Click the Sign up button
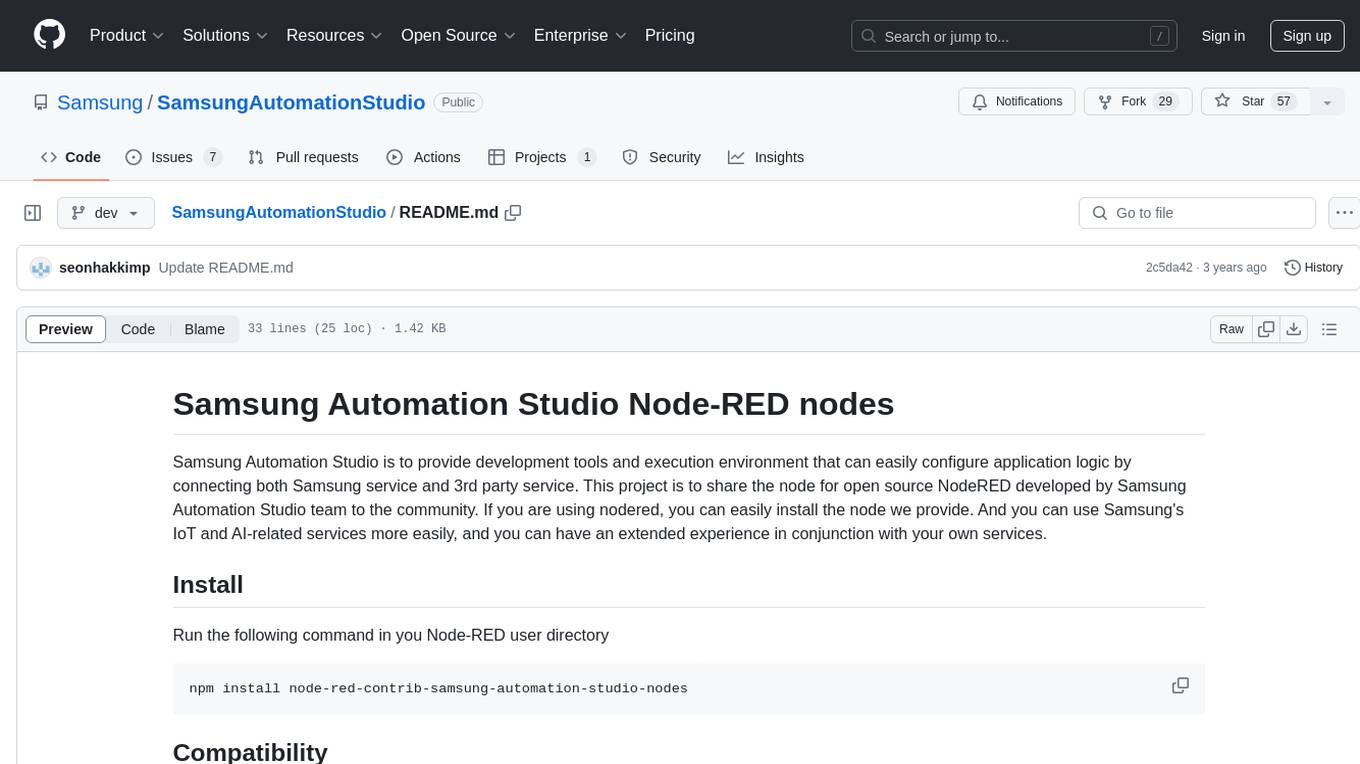This screenshot has width=1360, height=764. (1307, 36)
